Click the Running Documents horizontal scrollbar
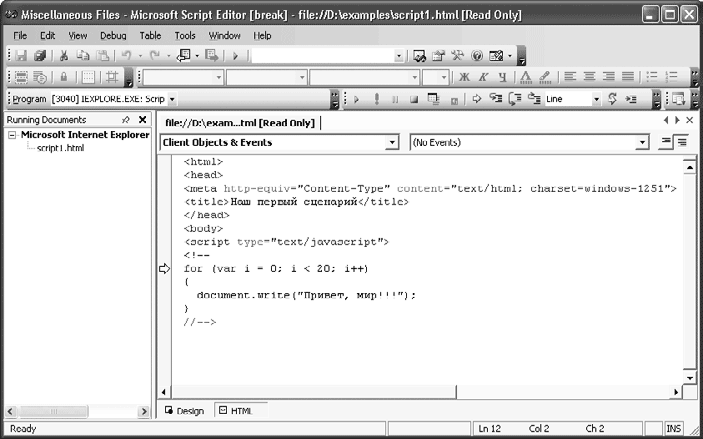This screenshot has width=703, height=439. click(75, 411)
